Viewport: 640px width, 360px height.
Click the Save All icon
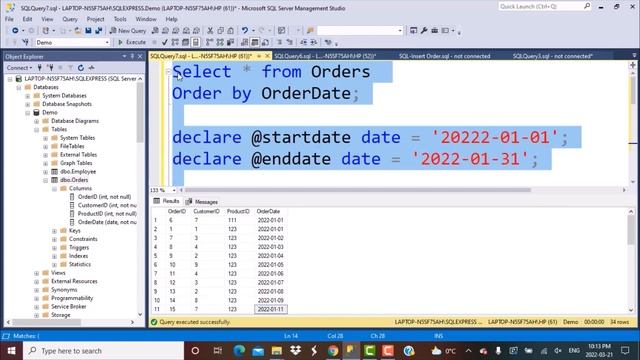tap(98, 31)
